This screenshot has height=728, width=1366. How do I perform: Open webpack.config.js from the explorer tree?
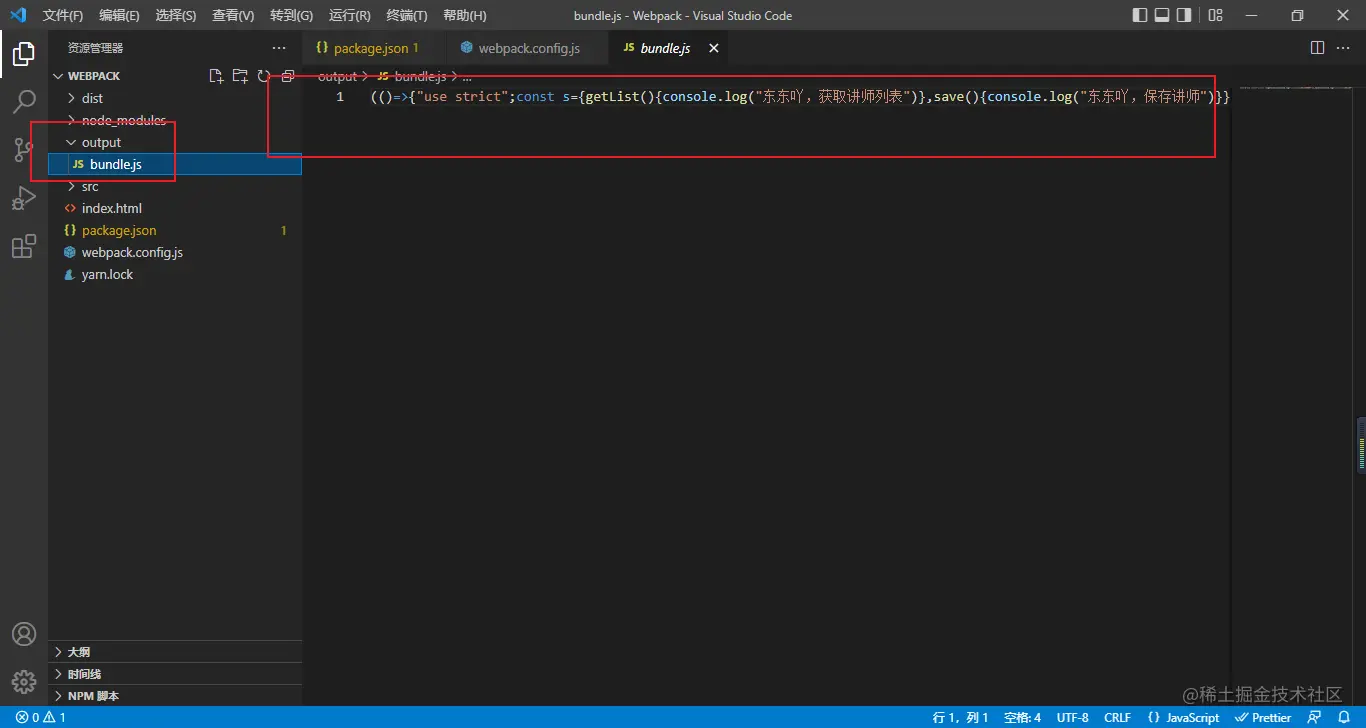pyautogui.click(x=175, y=252)
